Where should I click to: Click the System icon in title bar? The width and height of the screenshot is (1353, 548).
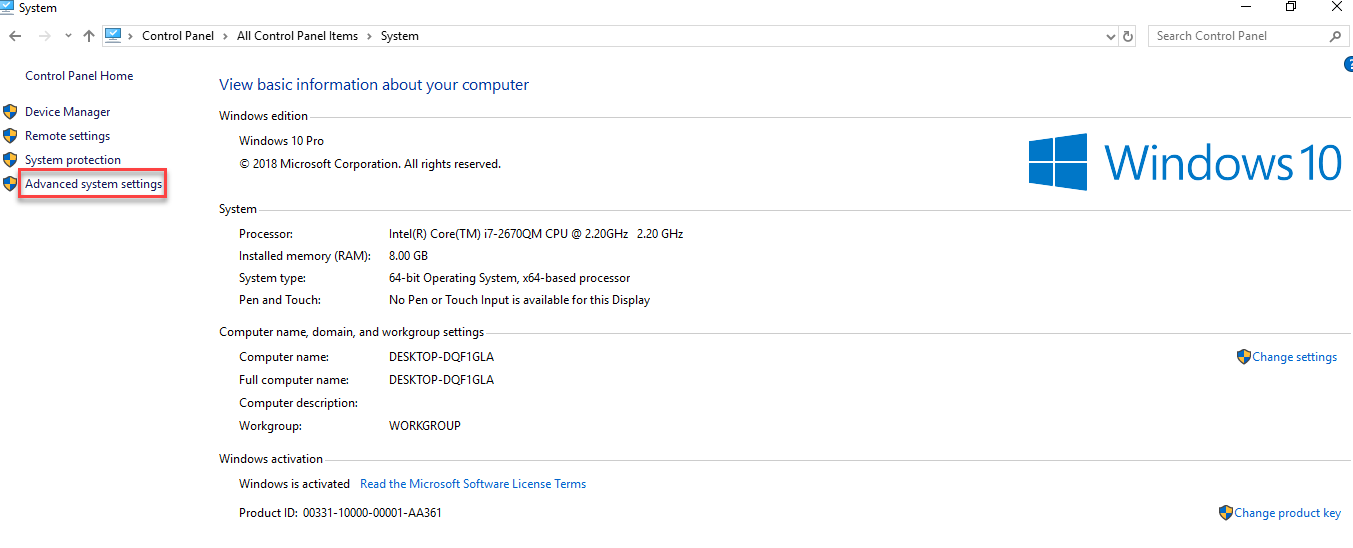pos(7,7)
